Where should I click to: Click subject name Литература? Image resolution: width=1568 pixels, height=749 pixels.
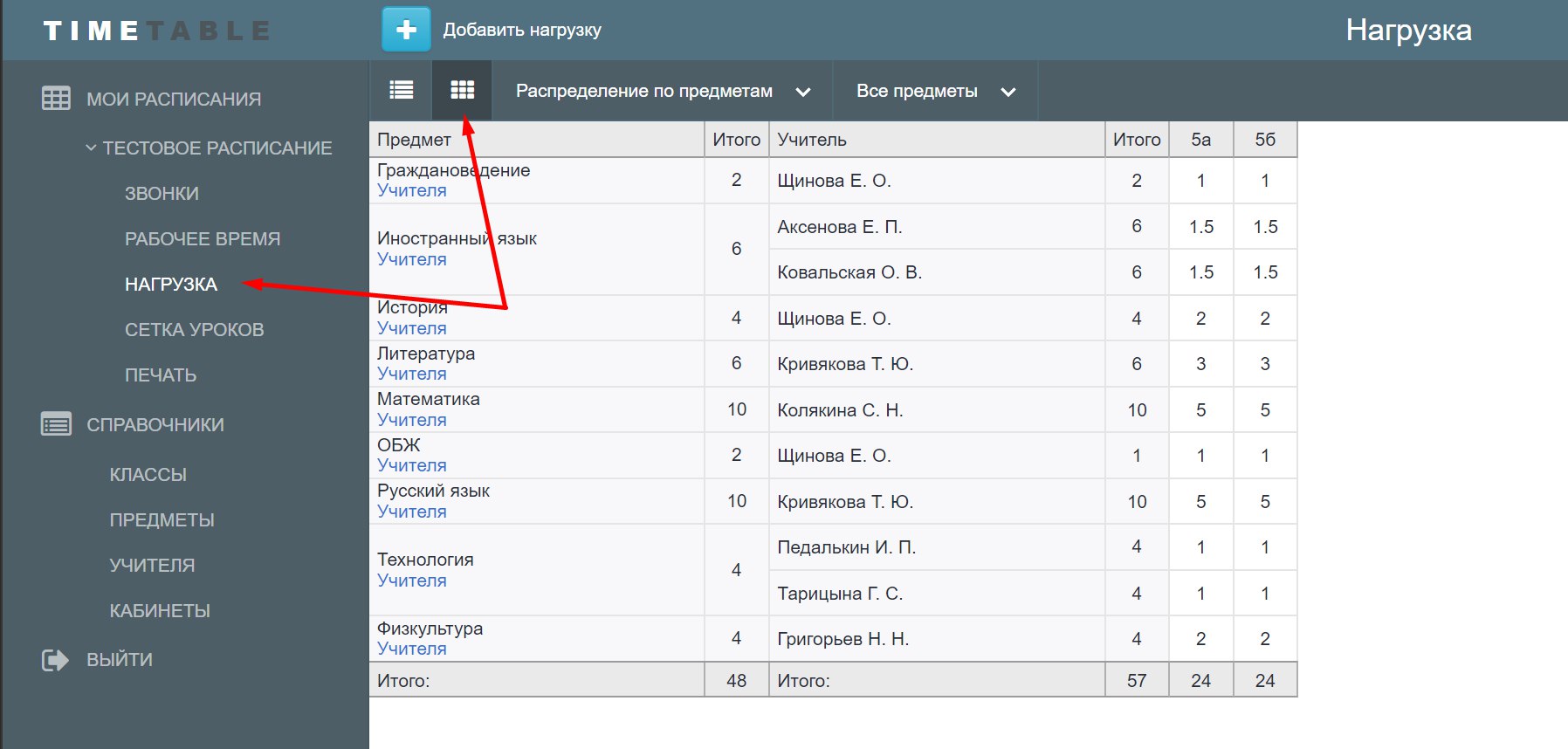426,354
